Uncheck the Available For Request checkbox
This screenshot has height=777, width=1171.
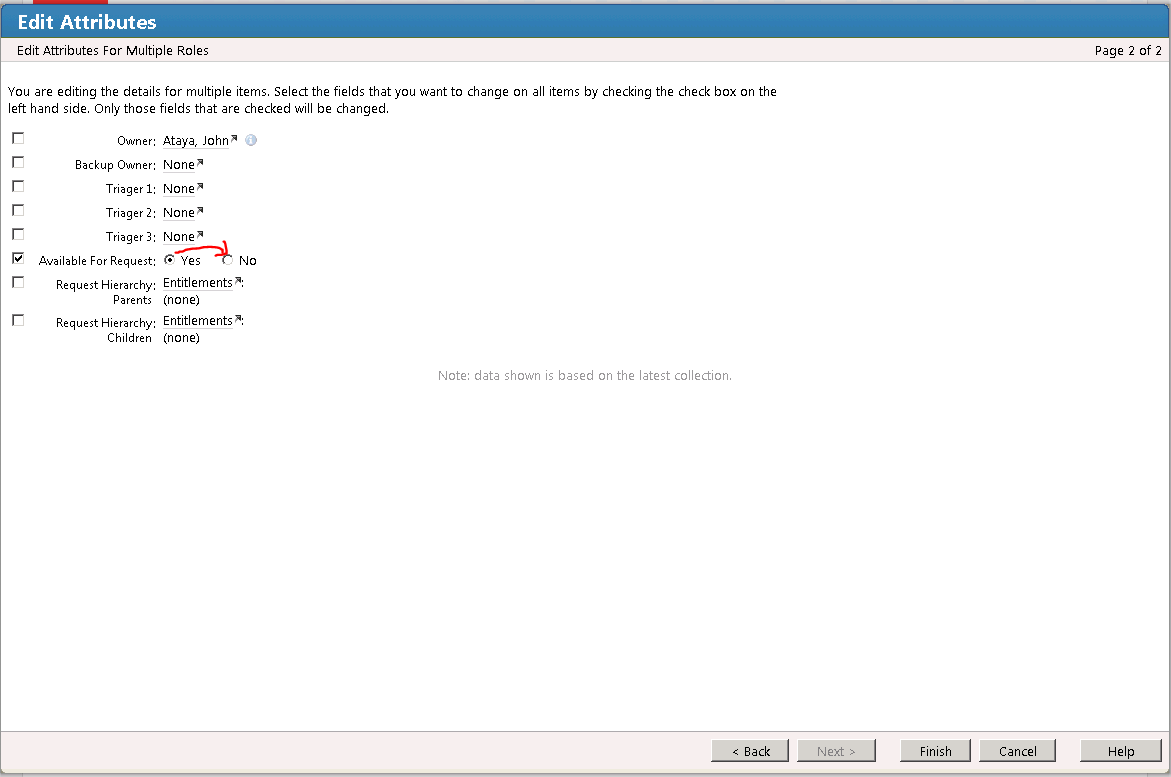pyautogui.click(x=18, y=258)
